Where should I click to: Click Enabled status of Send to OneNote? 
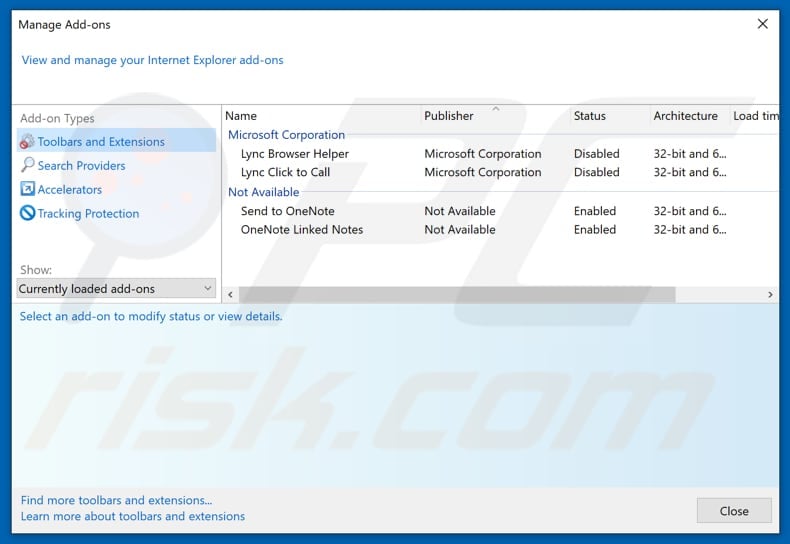click(595, 211)
